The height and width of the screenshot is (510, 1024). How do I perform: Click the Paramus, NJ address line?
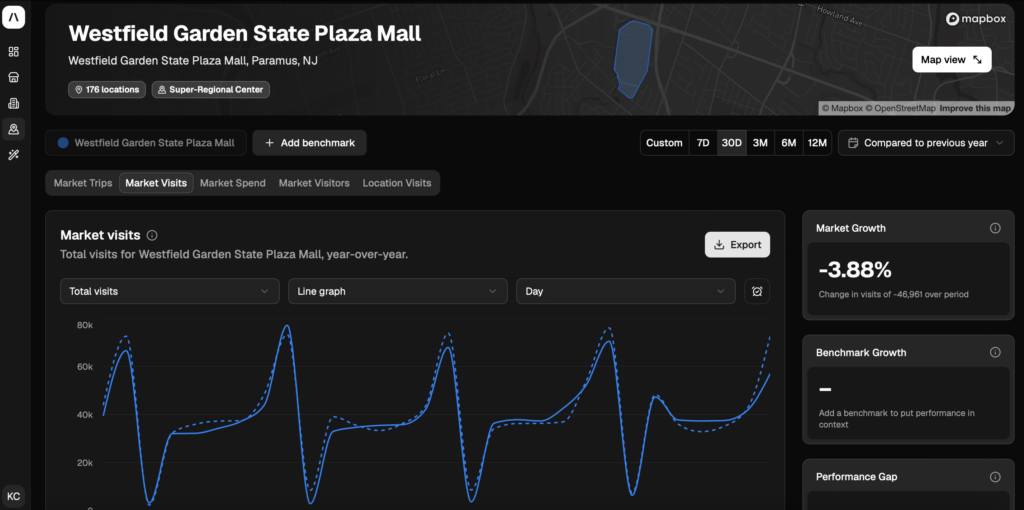tap(193, 61)
